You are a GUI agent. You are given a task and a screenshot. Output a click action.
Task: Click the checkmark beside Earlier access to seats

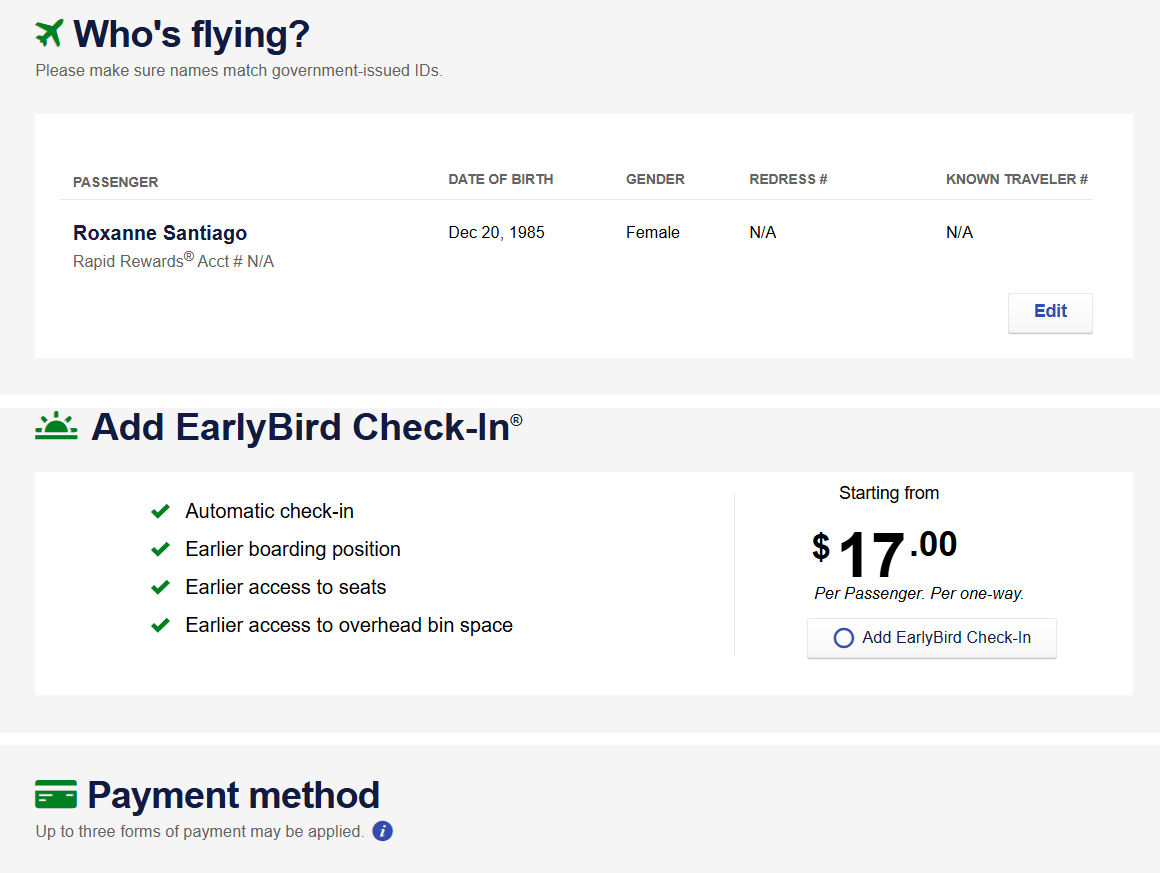(x=160, y=588)
